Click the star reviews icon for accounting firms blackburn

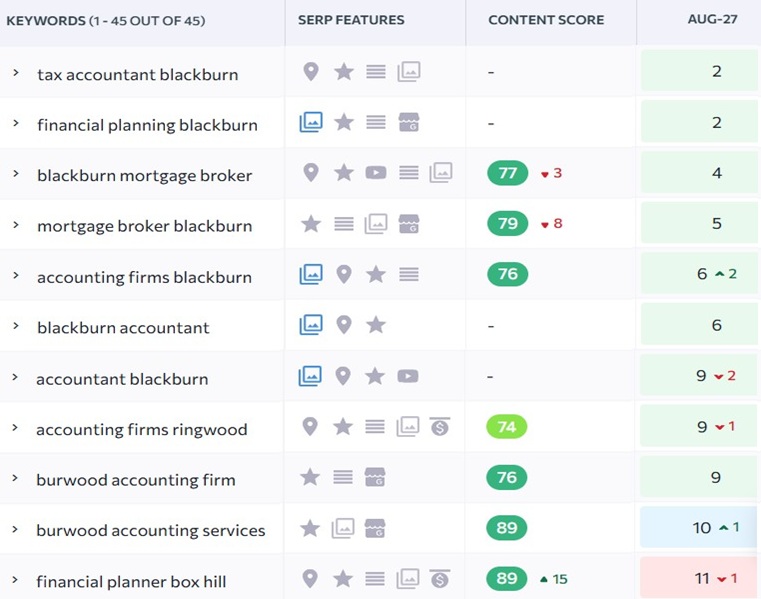click(376, 274)
